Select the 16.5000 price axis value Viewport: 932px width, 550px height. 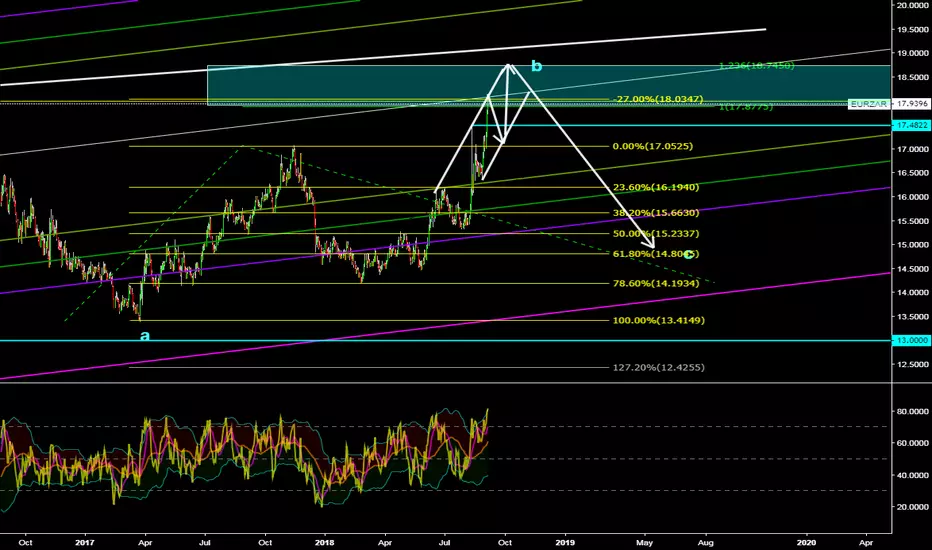[x=913, y=173]
